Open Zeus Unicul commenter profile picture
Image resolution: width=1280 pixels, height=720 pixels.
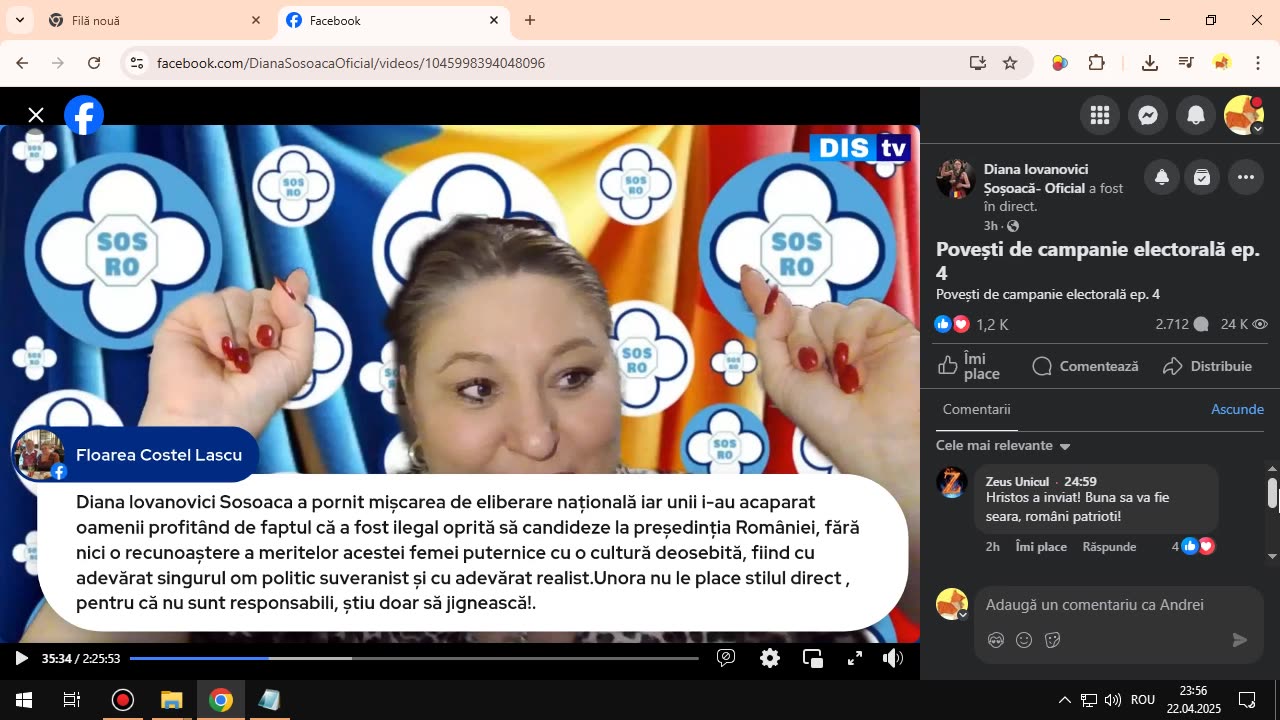[952, 482]
